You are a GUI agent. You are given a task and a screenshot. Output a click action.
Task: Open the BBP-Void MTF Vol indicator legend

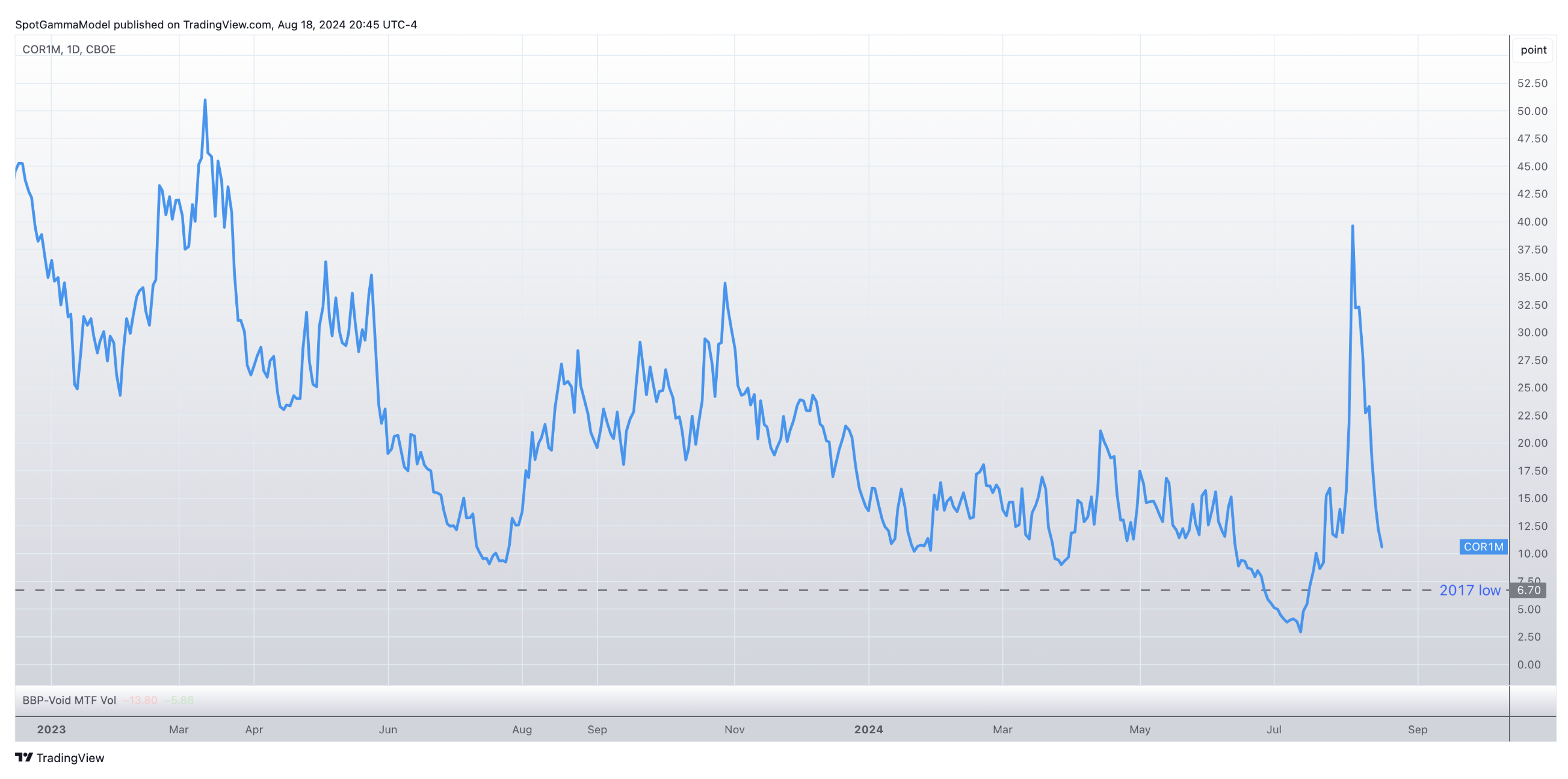tap(69, 700)
